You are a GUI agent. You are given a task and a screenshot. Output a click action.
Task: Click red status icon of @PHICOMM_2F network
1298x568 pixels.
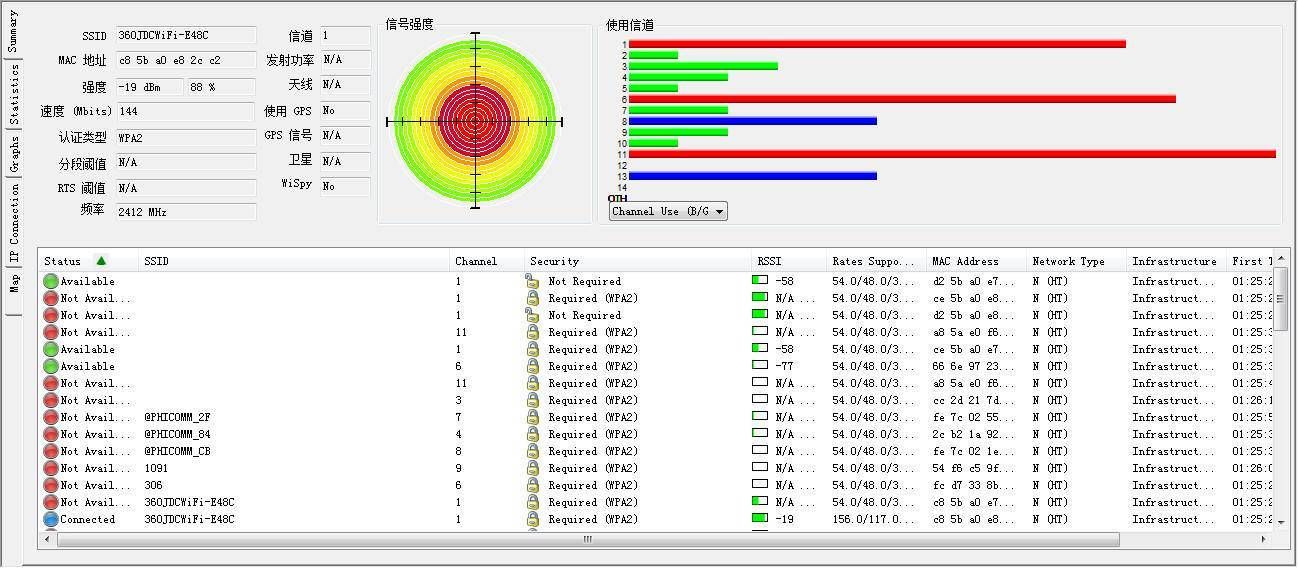coord(51,418)
